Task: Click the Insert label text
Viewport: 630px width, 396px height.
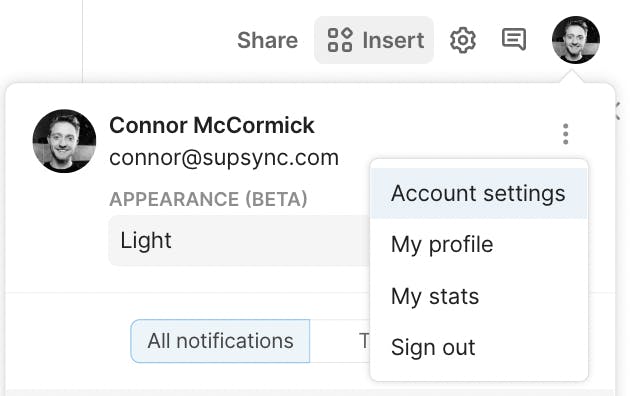Action: coord(393,40)
